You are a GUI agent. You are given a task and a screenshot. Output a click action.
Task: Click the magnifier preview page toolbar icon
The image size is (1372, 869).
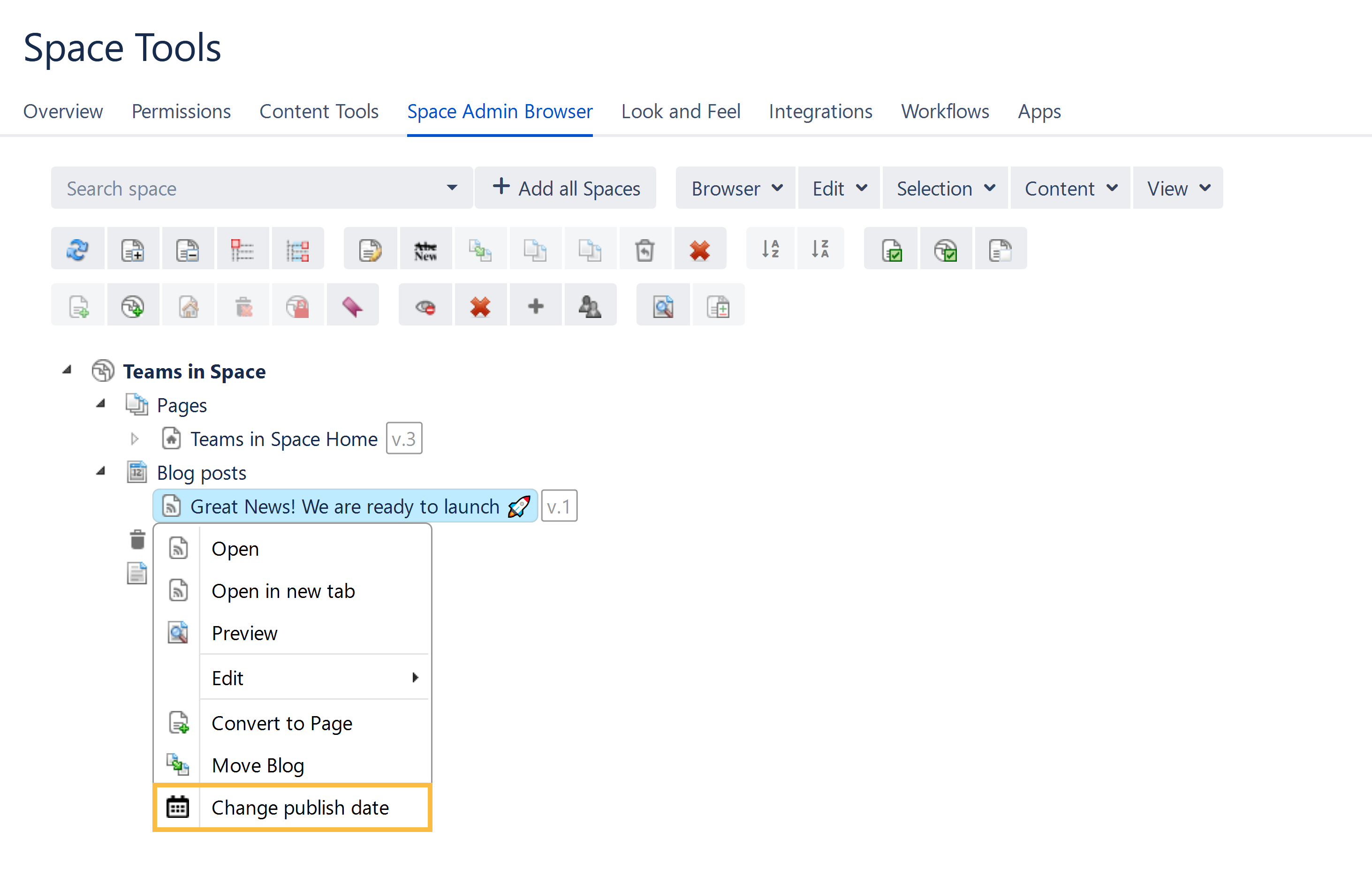(663, 306)
